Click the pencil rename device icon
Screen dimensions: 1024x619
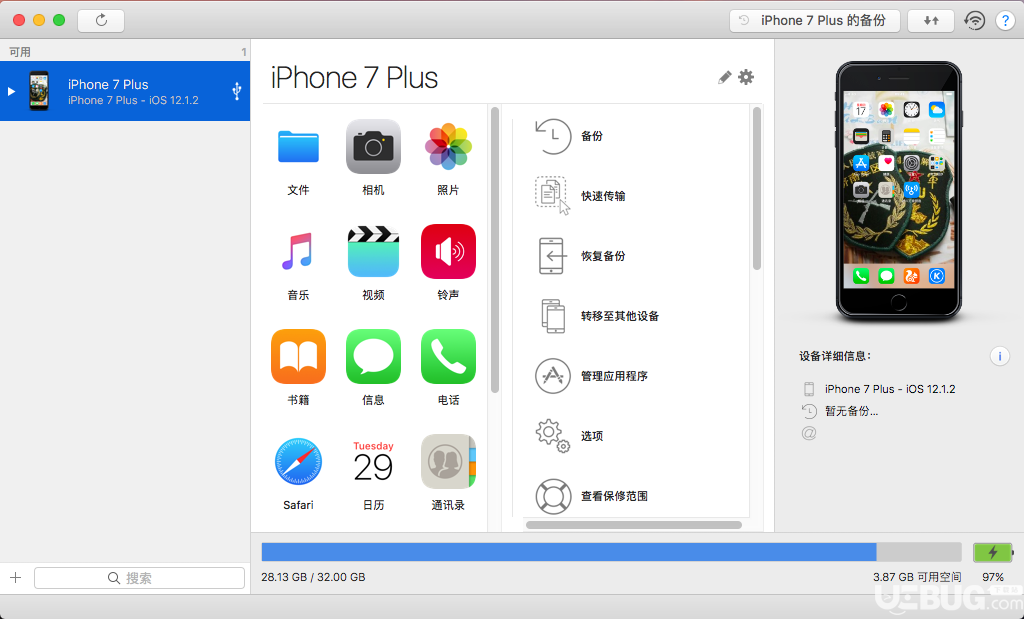[x=724, y=78]
